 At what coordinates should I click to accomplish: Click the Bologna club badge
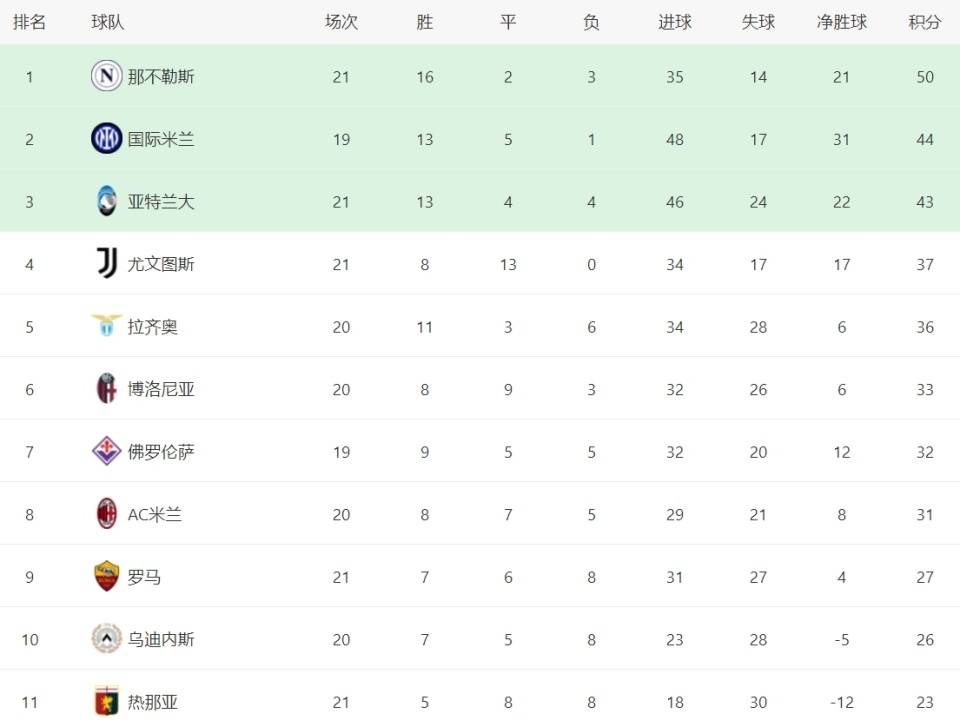coord(106,389)
